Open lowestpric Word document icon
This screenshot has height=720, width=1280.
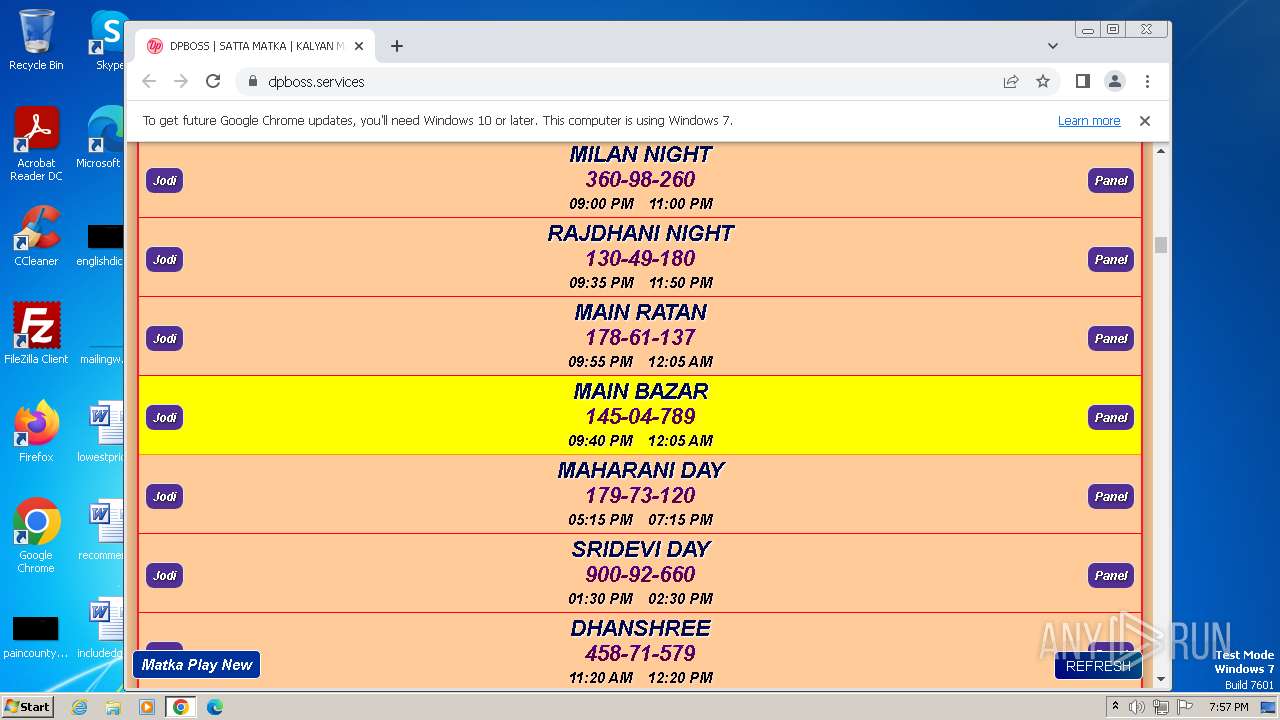tap(102, 432)
